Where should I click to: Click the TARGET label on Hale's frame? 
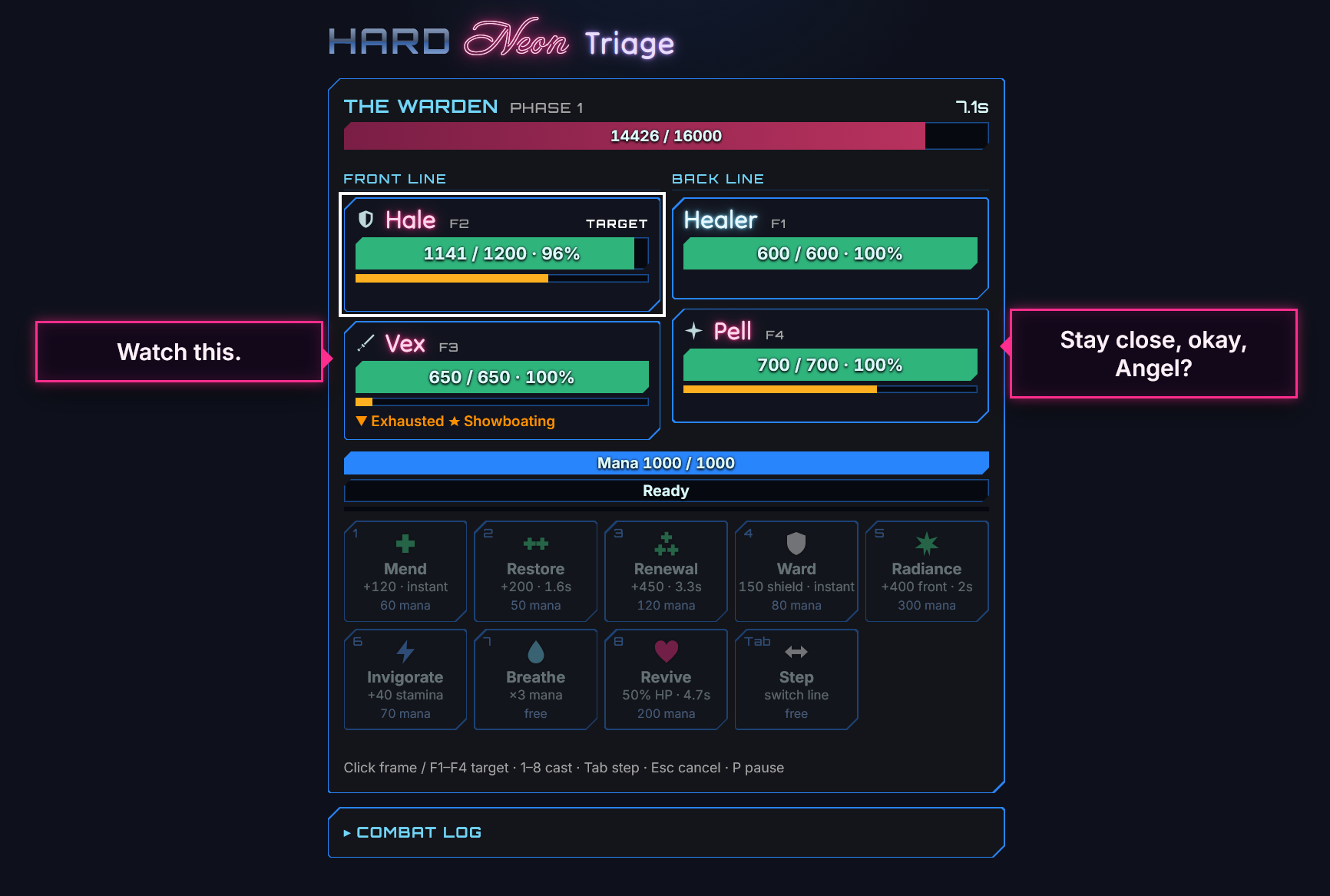617,223
